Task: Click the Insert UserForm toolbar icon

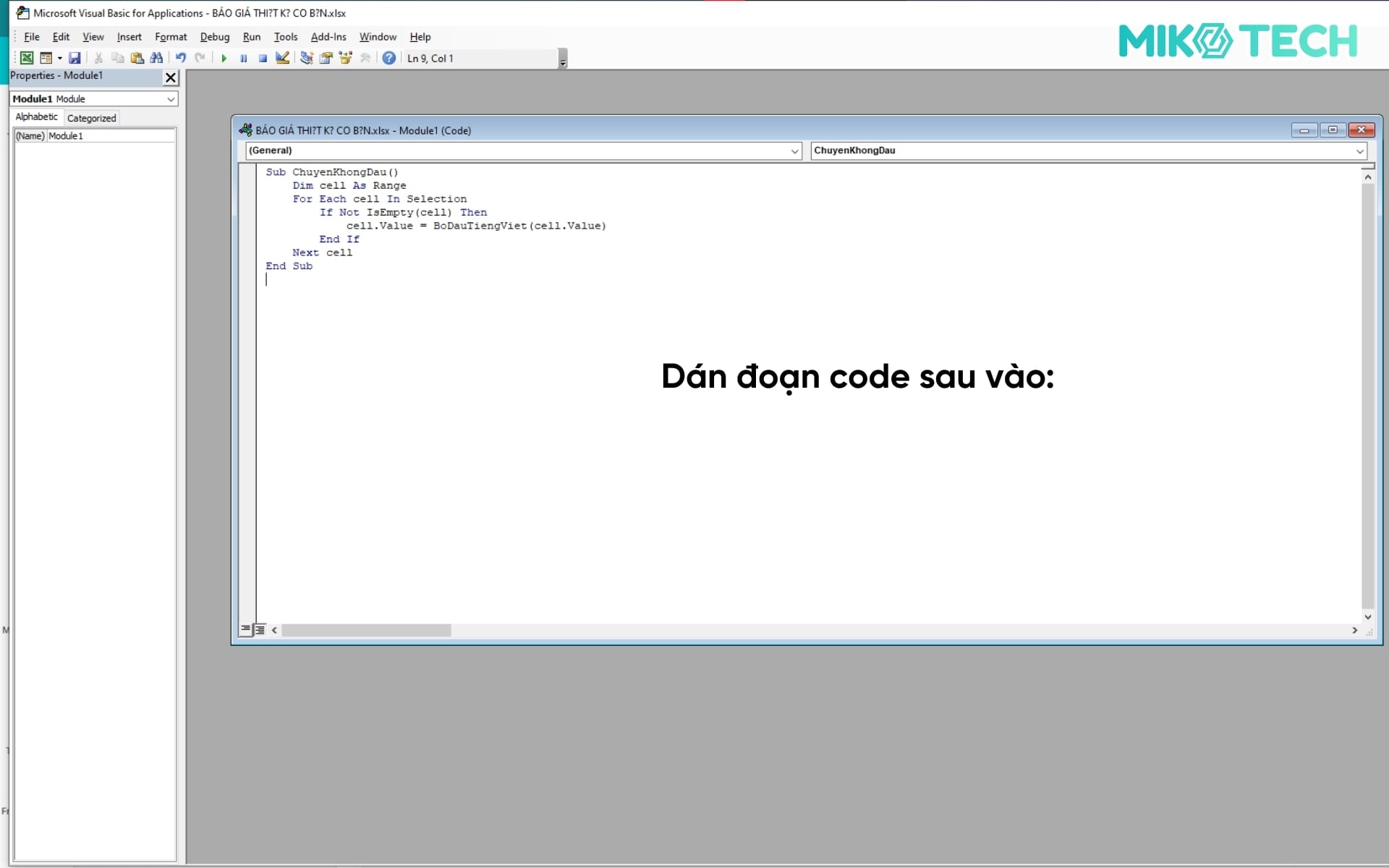Action: 46,58
